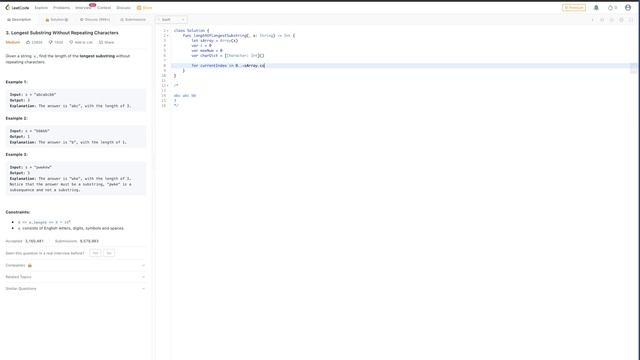
Task: Click the Share button
Action: tap(107, 42)
